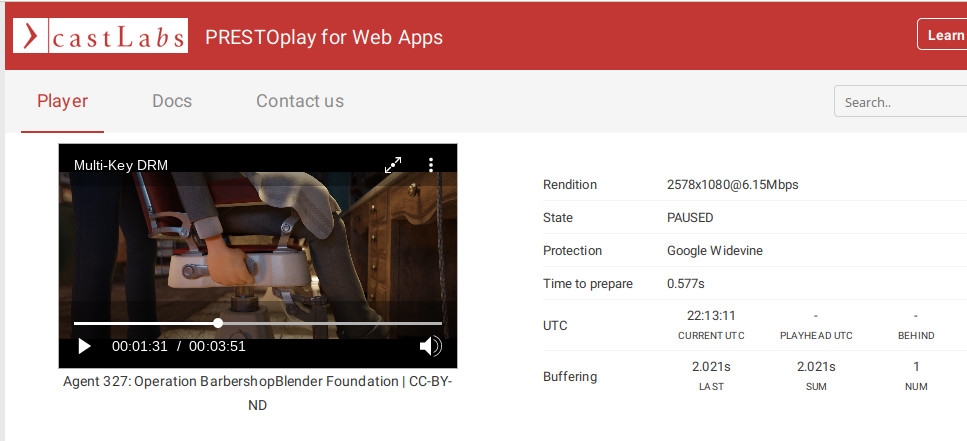The width and height of the screenshot is (967, 441).
Task: Click the BEHIND label
Action: click(916, 336)
